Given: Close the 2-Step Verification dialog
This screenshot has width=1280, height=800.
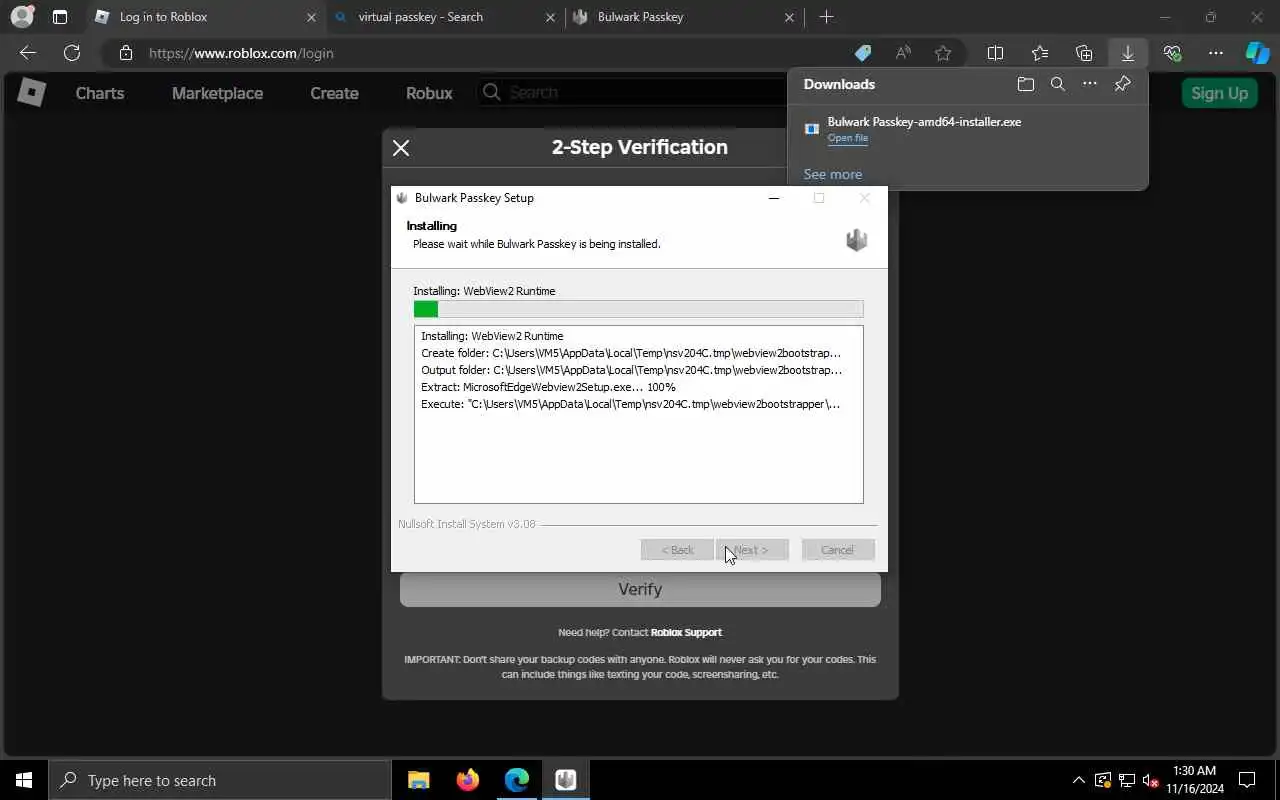Looking at the screenshot, I should click(401, 148).
